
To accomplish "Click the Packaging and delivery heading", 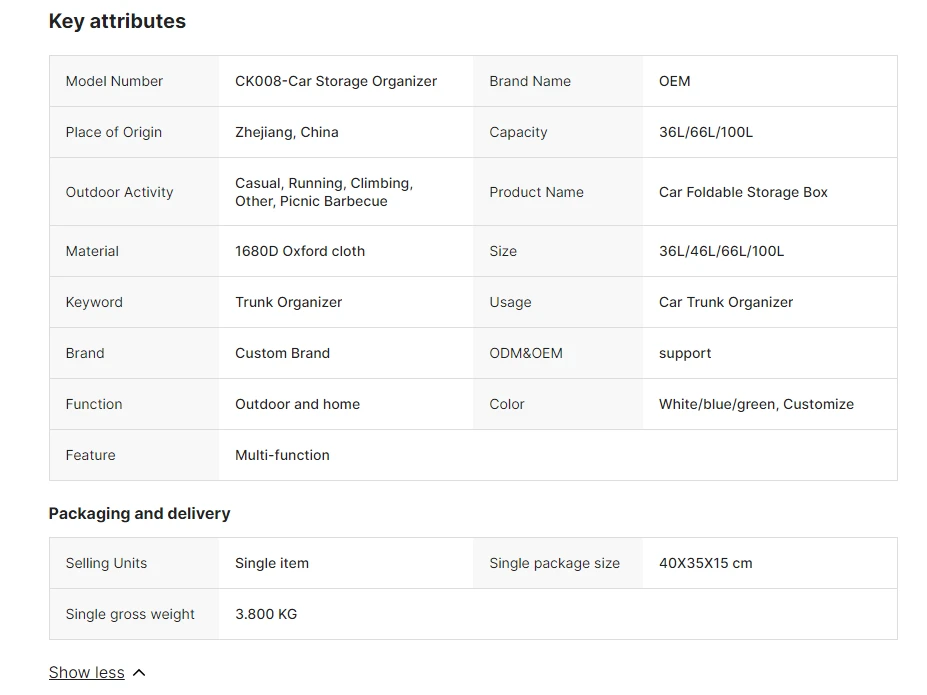I will [140, 514].
